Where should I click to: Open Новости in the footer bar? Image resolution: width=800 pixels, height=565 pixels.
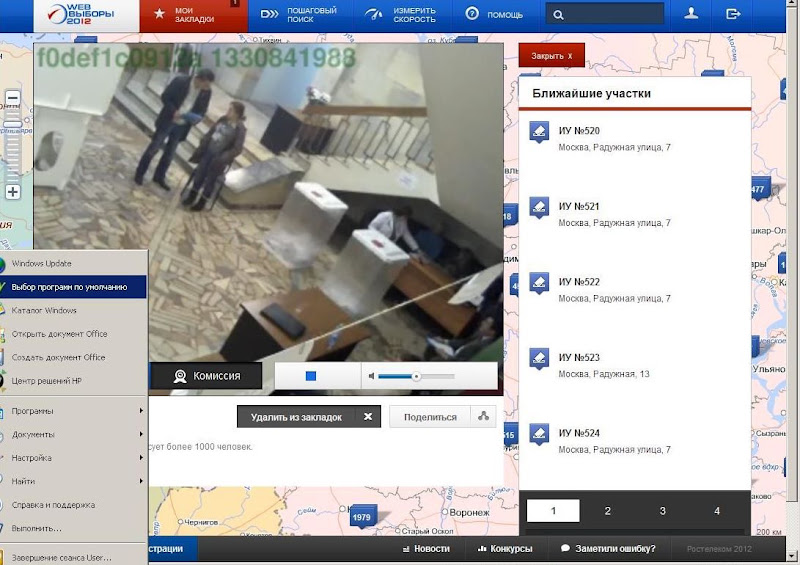point(426,549)
